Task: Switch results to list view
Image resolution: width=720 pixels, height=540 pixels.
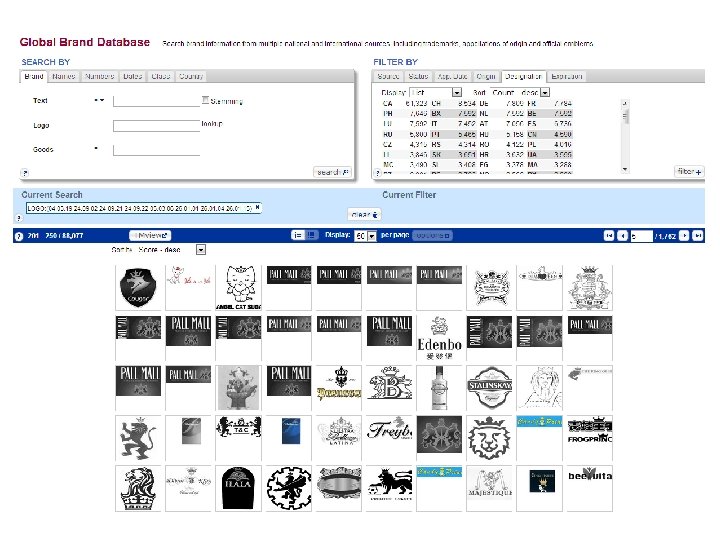Action: pyautogui.click(x=298, y=235)
